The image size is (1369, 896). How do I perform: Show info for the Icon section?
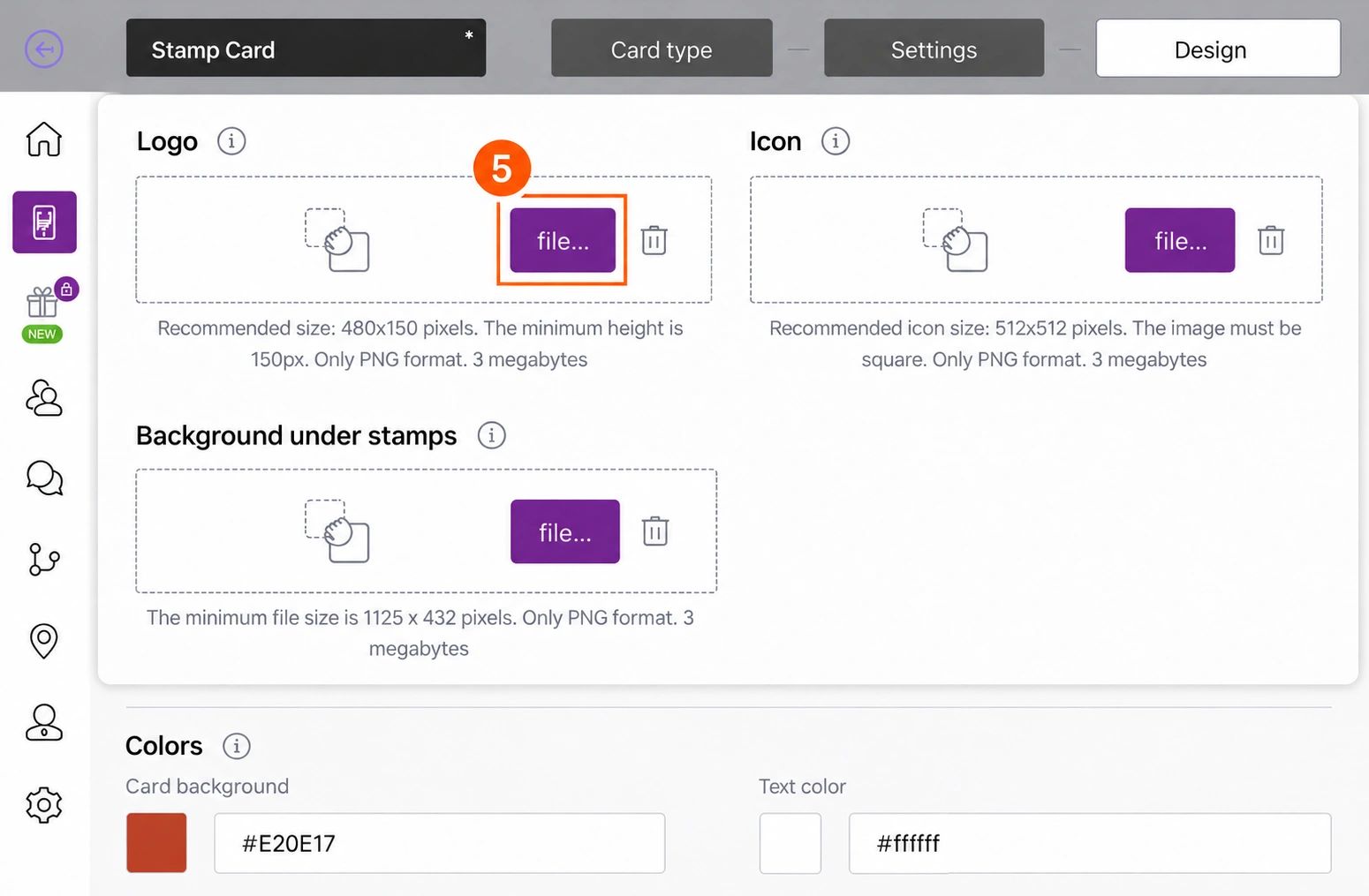point(836,141)
